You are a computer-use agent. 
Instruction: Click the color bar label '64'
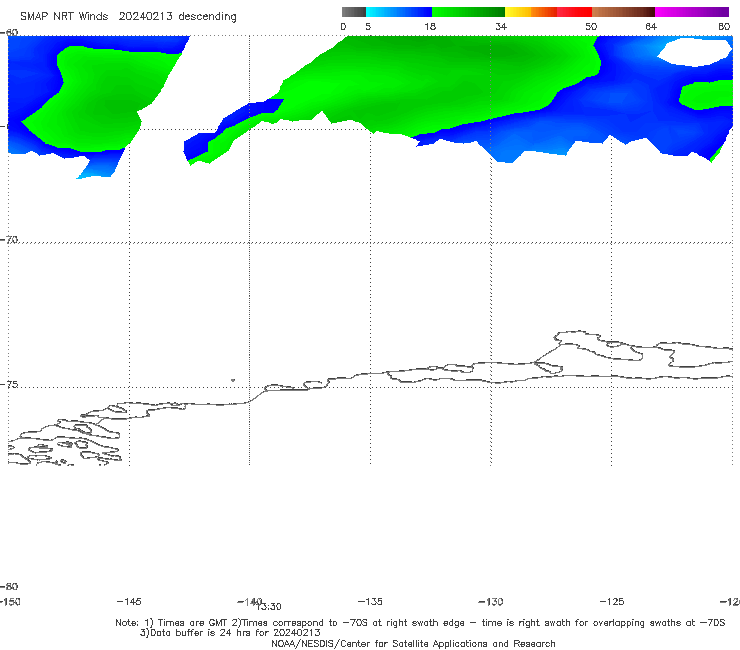click(x=651, y=26)
